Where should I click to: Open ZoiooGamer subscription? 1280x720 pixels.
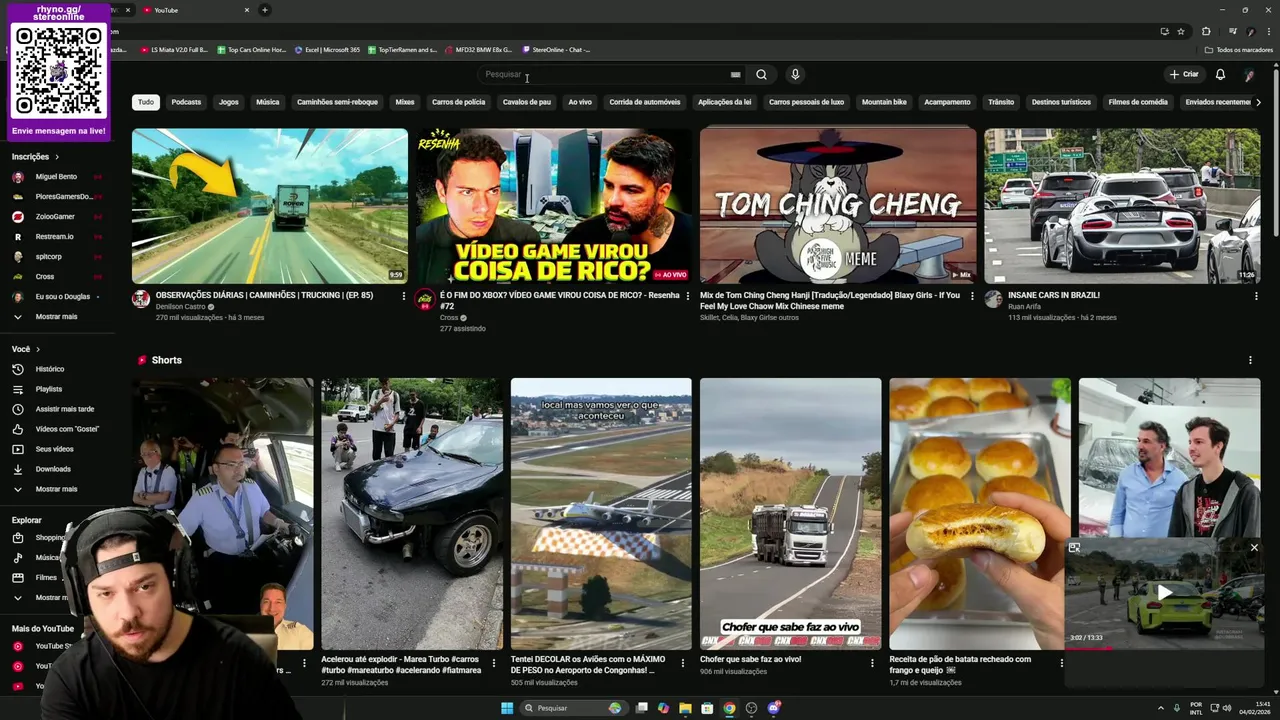55,217
